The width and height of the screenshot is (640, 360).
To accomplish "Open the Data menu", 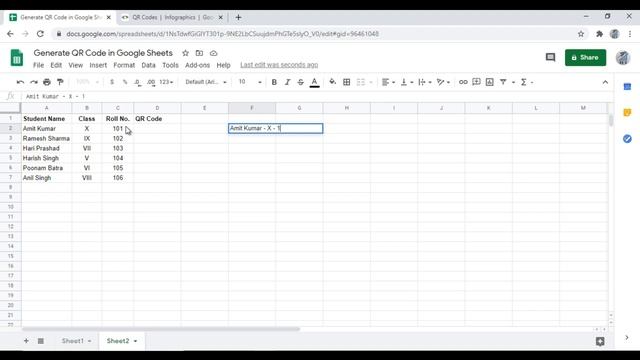I will [148, 65].
